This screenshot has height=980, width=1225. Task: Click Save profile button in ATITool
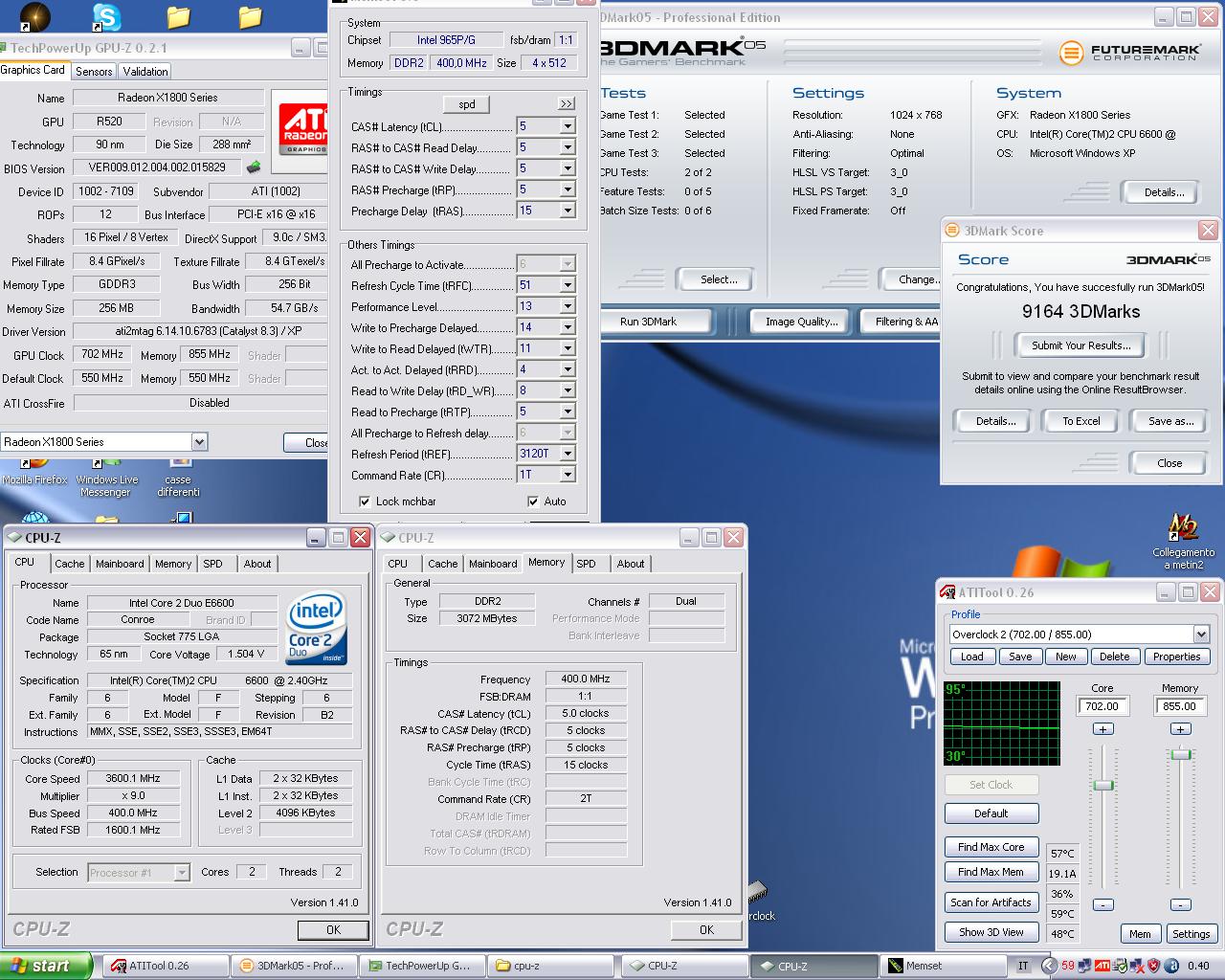1020,657
